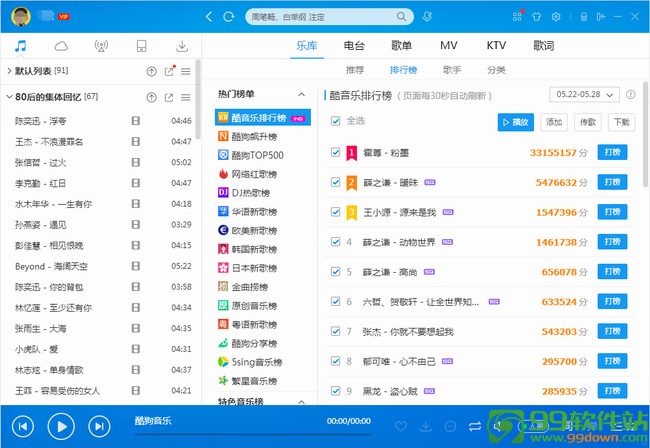Favorite the current song with heart icon
The image size is (650, 448).
[401, 426]
